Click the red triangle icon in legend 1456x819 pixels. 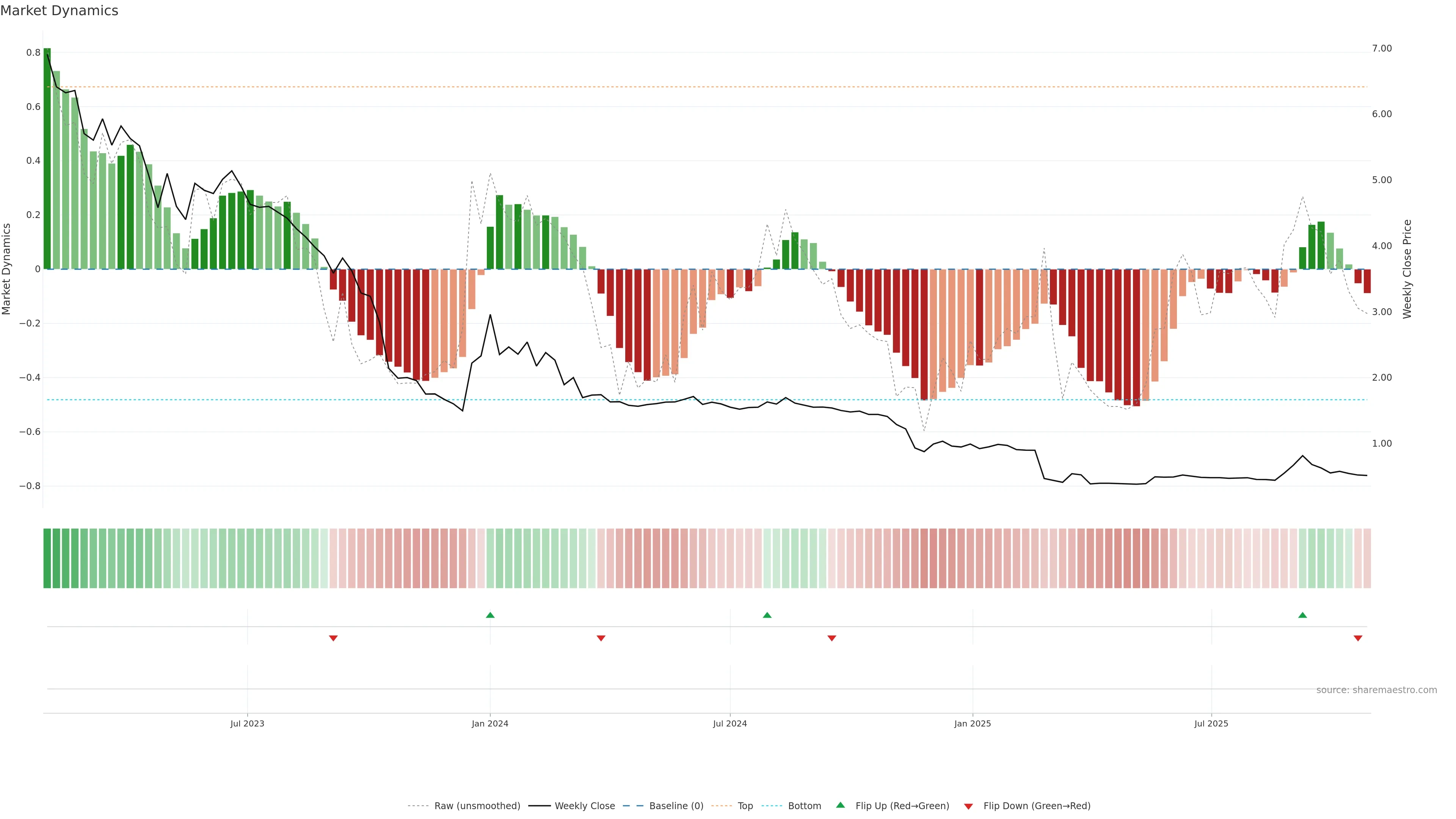coord(968,806)
